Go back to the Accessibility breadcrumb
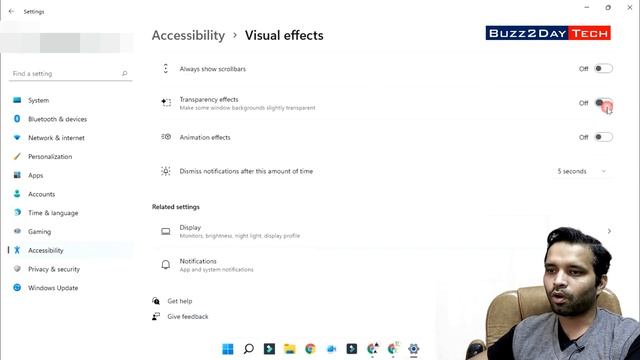640x360 pixels. coord(188,36)
